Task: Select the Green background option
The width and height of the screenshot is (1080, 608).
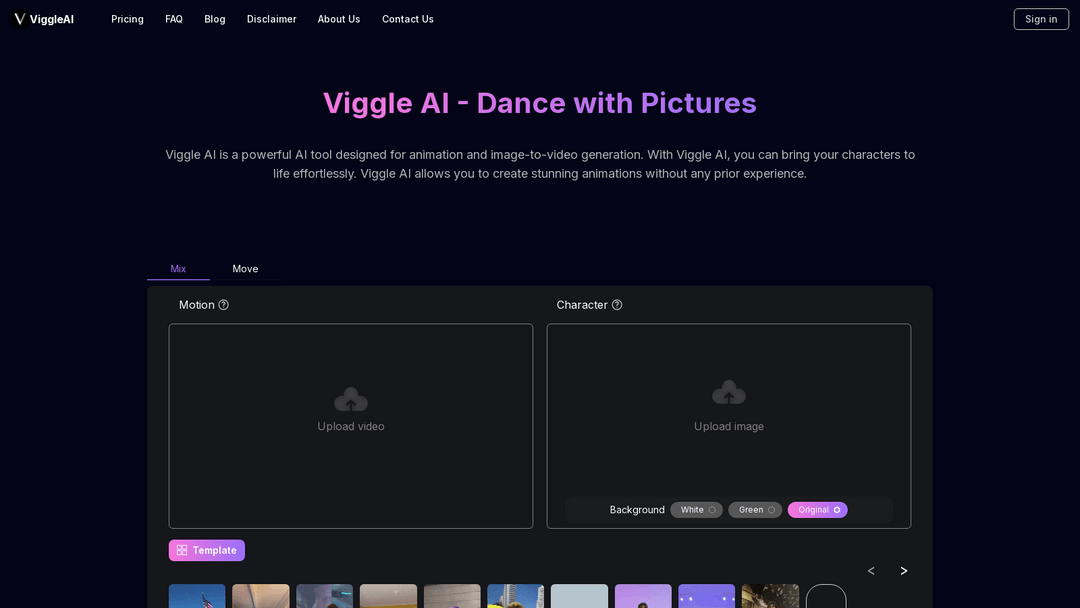Action: (755, 509)
